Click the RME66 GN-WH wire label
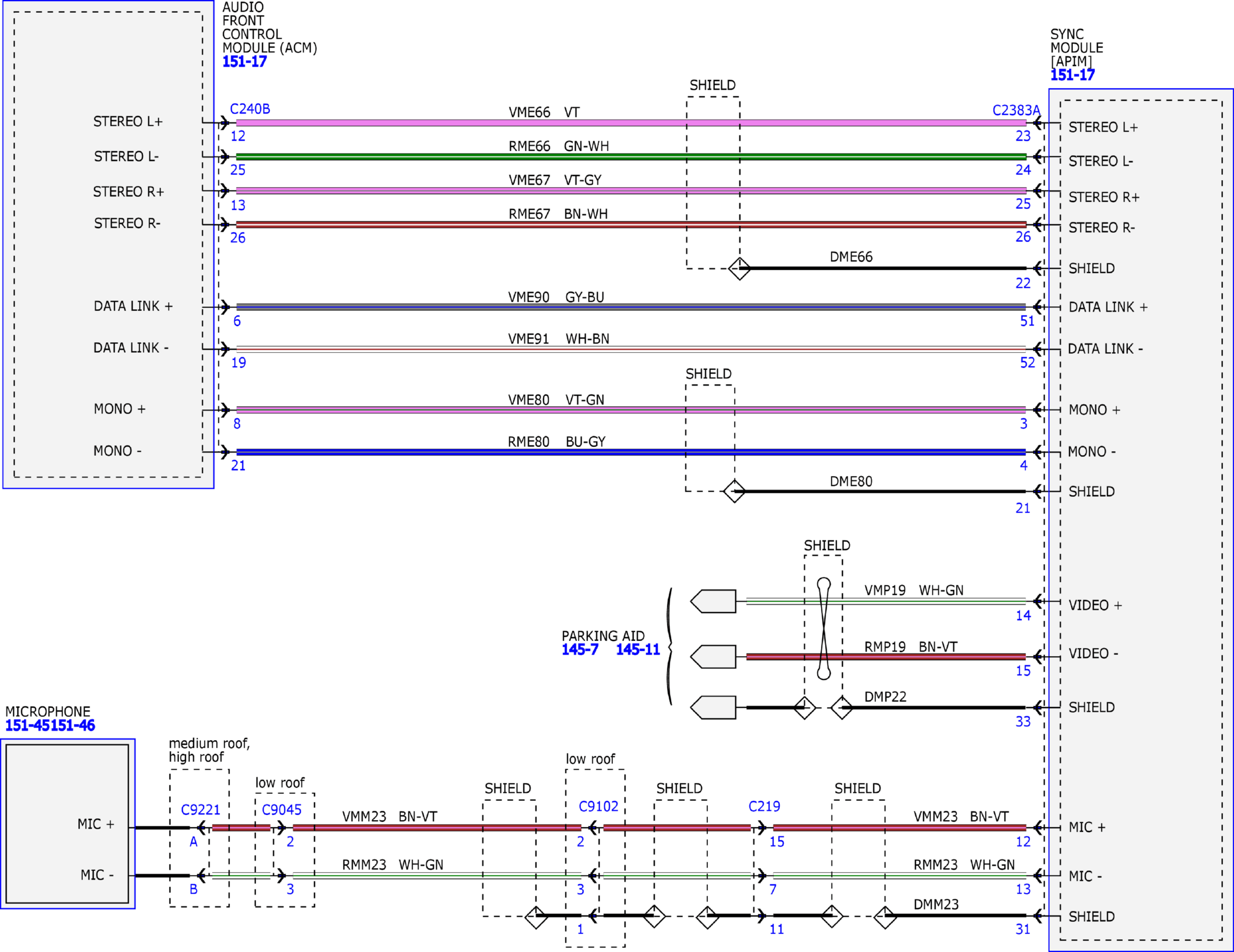This screenshot has width=1234, height=952. pos(558,146)
